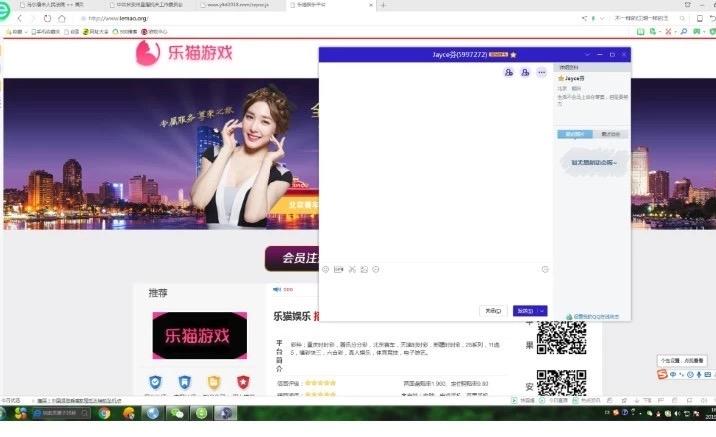Open the green reading-mode book icon

tap(640, 32)
